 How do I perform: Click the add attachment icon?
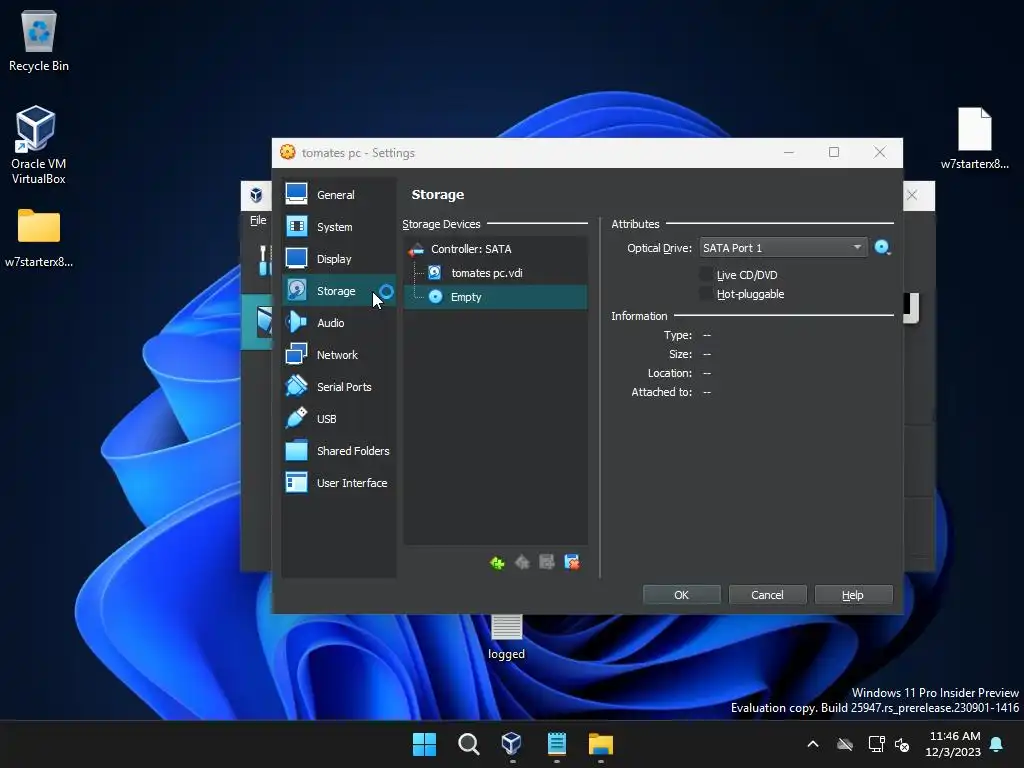547,562
